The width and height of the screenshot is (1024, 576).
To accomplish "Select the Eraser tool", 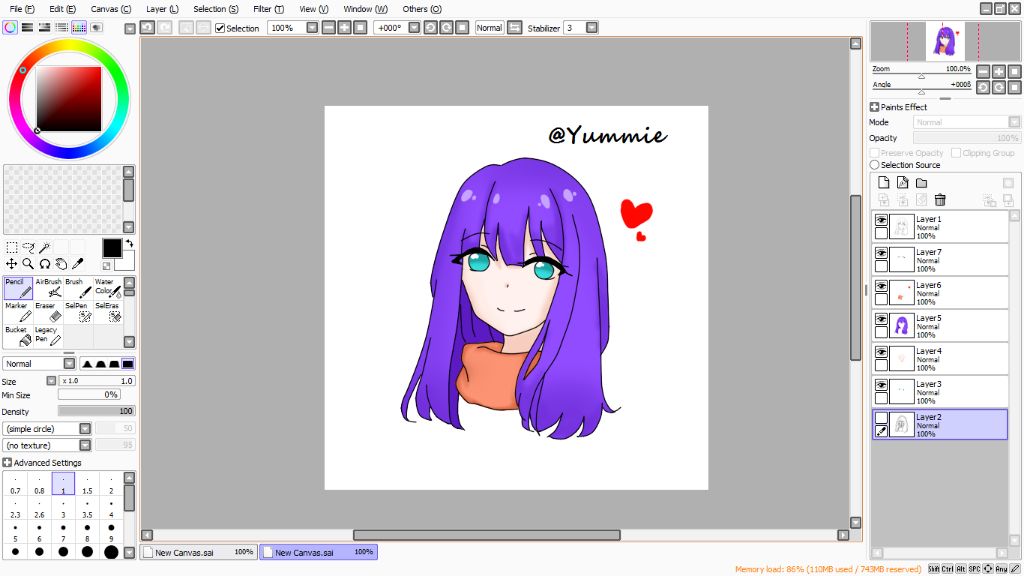I will click(48, 312).
